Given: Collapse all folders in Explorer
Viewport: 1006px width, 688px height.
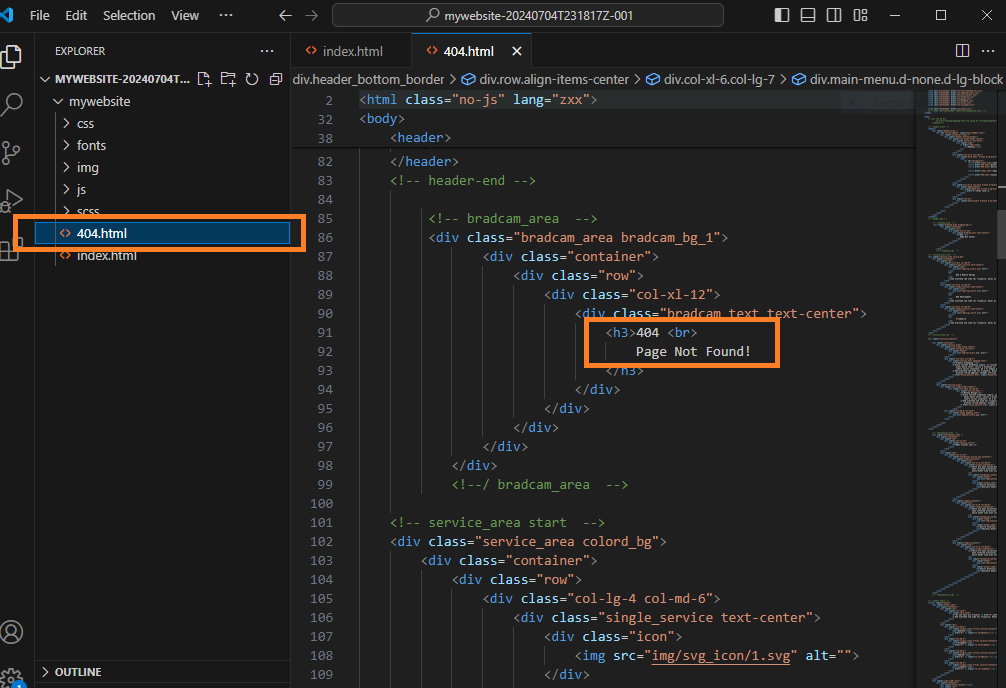Looking at the screenshot, I should (x=276, y=79).
